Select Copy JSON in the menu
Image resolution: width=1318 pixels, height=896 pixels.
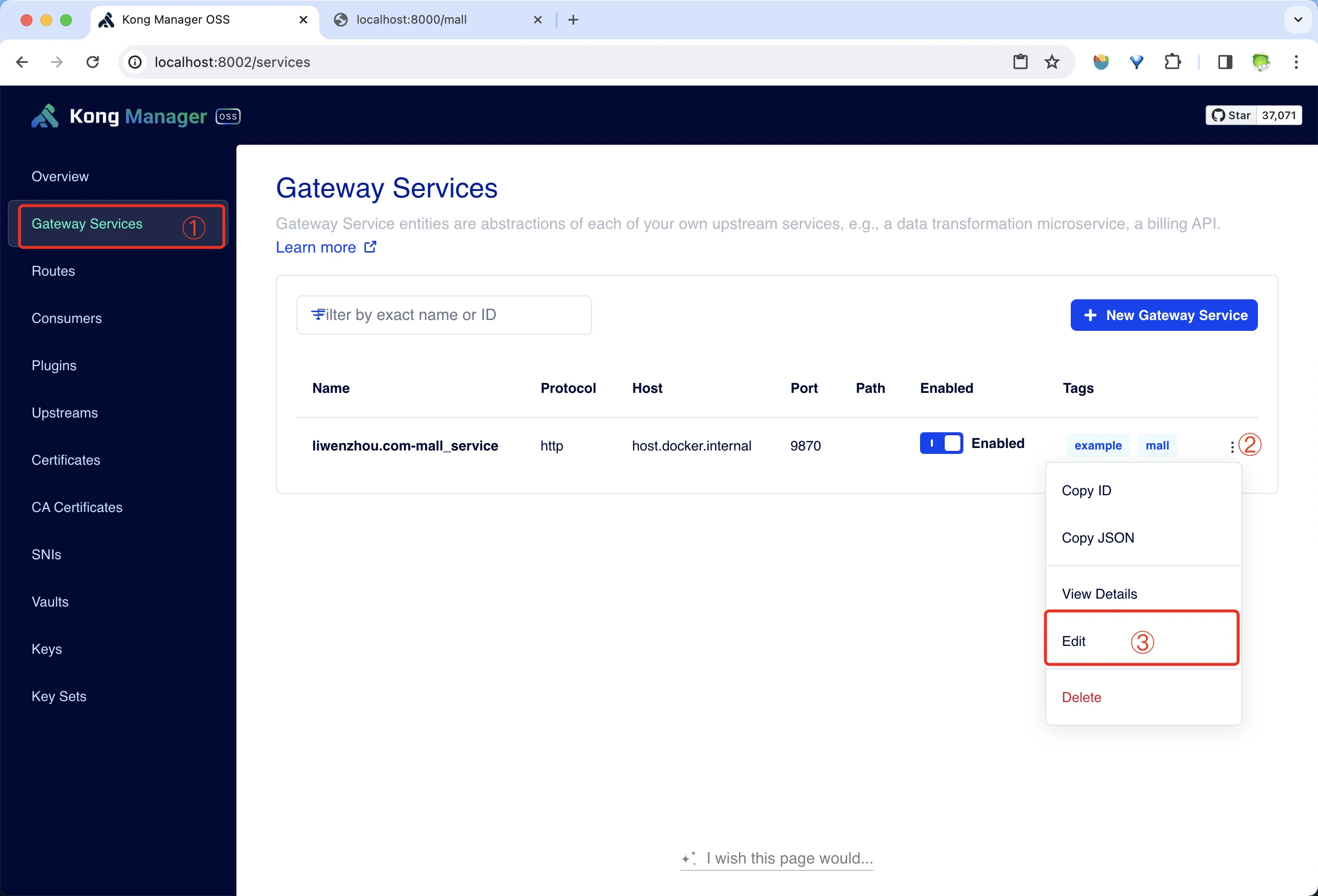point(1097,537)
